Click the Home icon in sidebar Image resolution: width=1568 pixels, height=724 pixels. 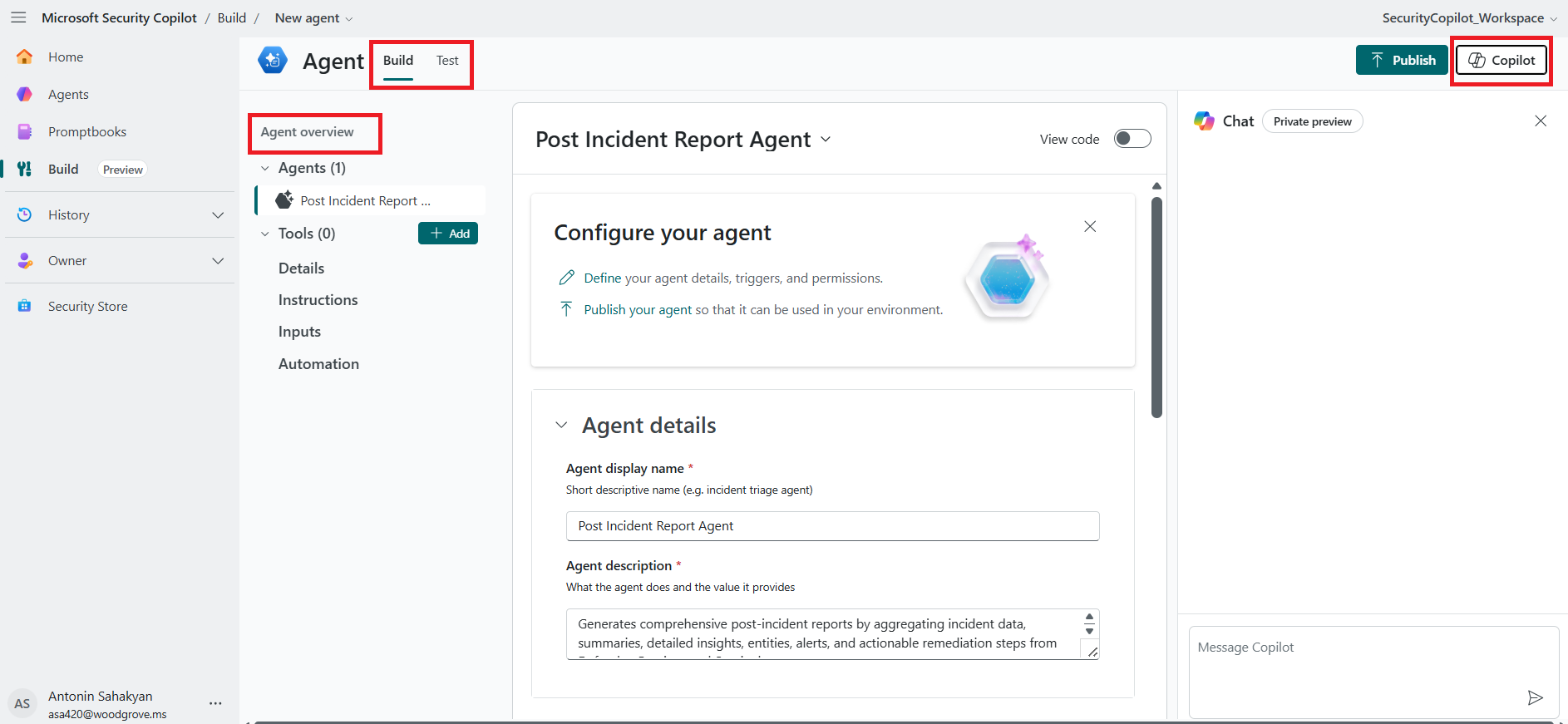(x=25, y=57)
